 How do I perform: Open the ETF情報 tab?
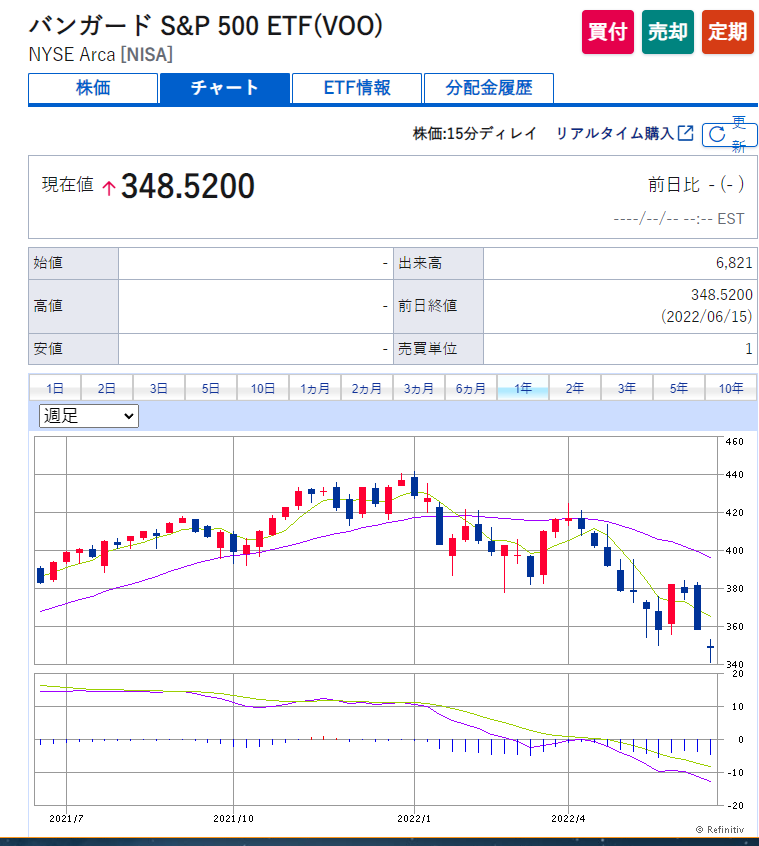click(x=357, y=88)
